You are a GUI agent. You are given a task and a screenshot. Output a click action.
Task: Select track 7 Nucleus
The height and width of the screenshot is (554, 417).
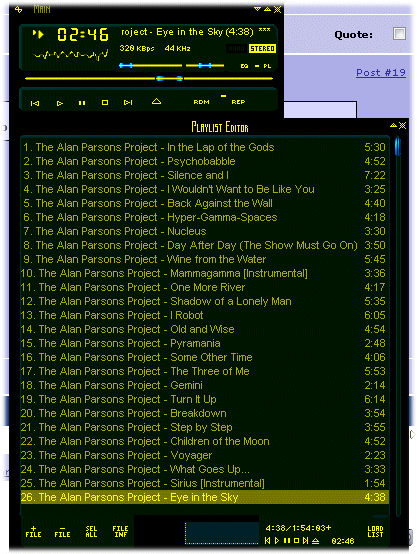click(205, 231)
